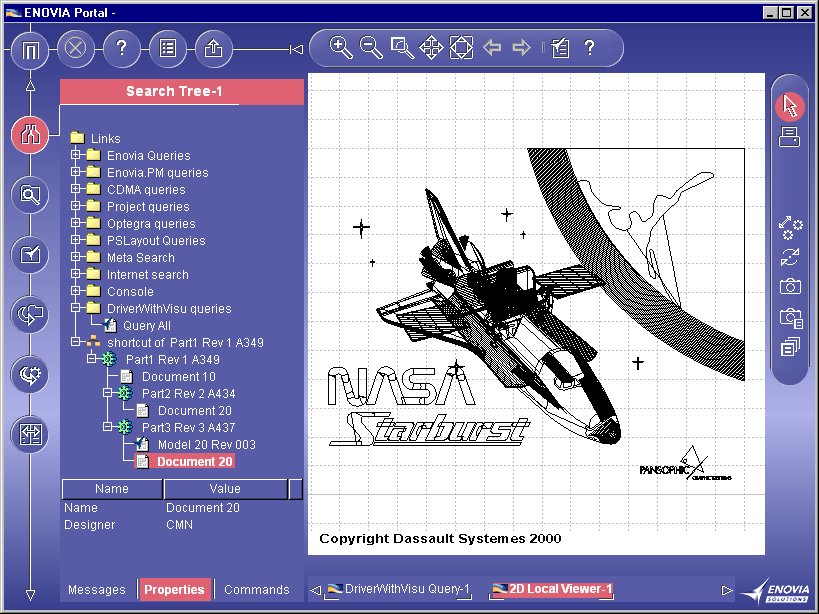This screenshot has width=819, height=614.
Task: Collapse shortcut of Part1 Rev 1 A349
Action: 76,341
